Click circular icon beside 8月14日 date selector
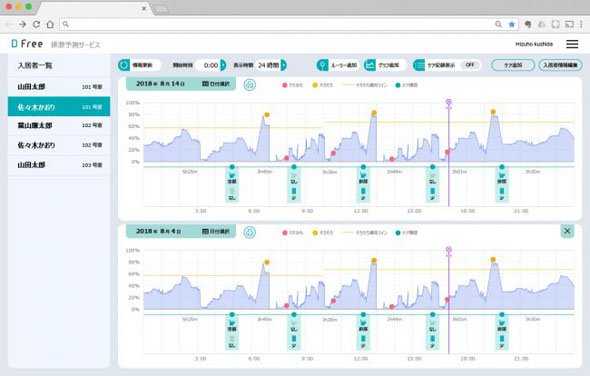This screenshot has height=376, width=590. (x=249, y=85)
